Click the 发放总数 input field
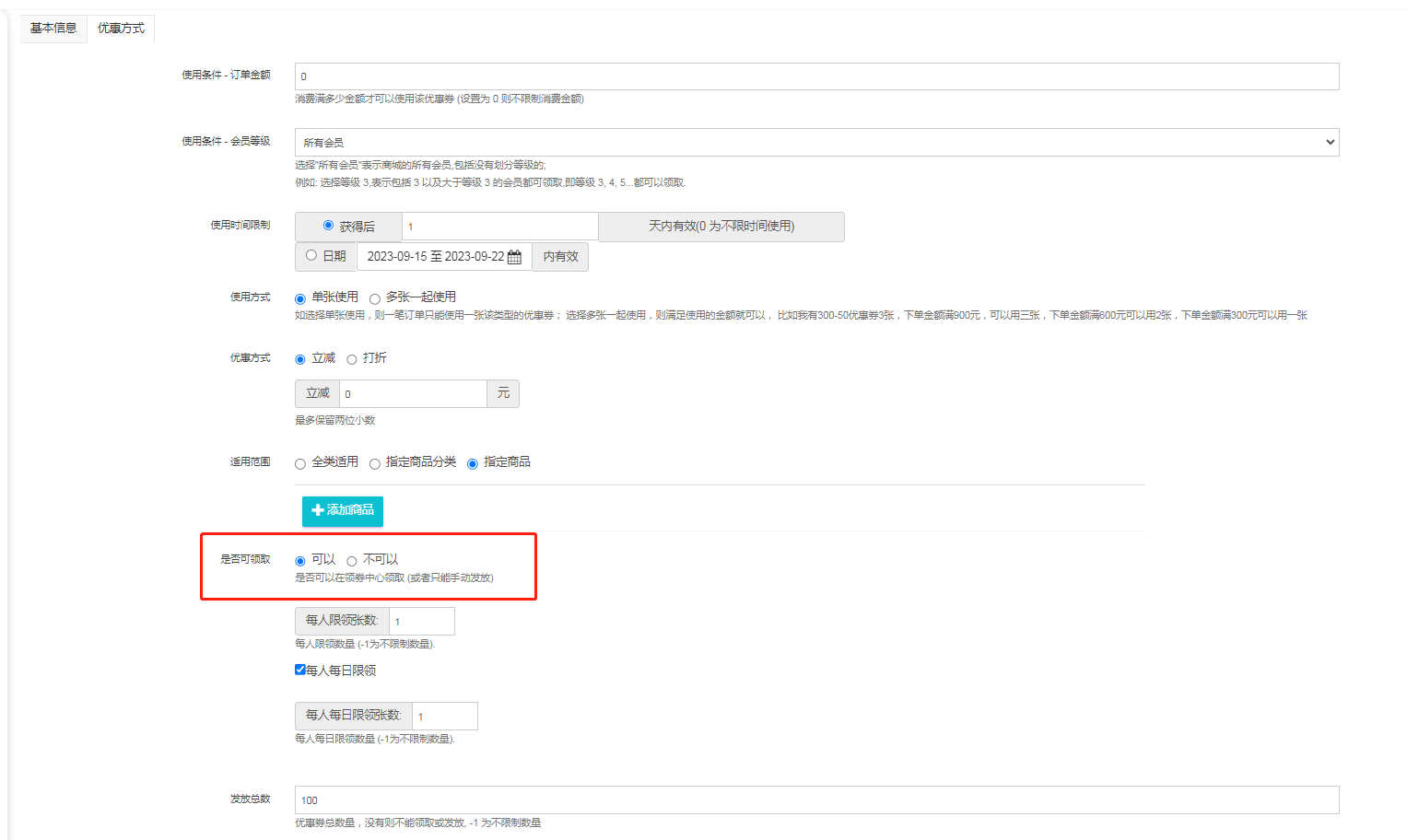Image resolution: width=1407 pixels, height=840 pixels. [815, 800]
